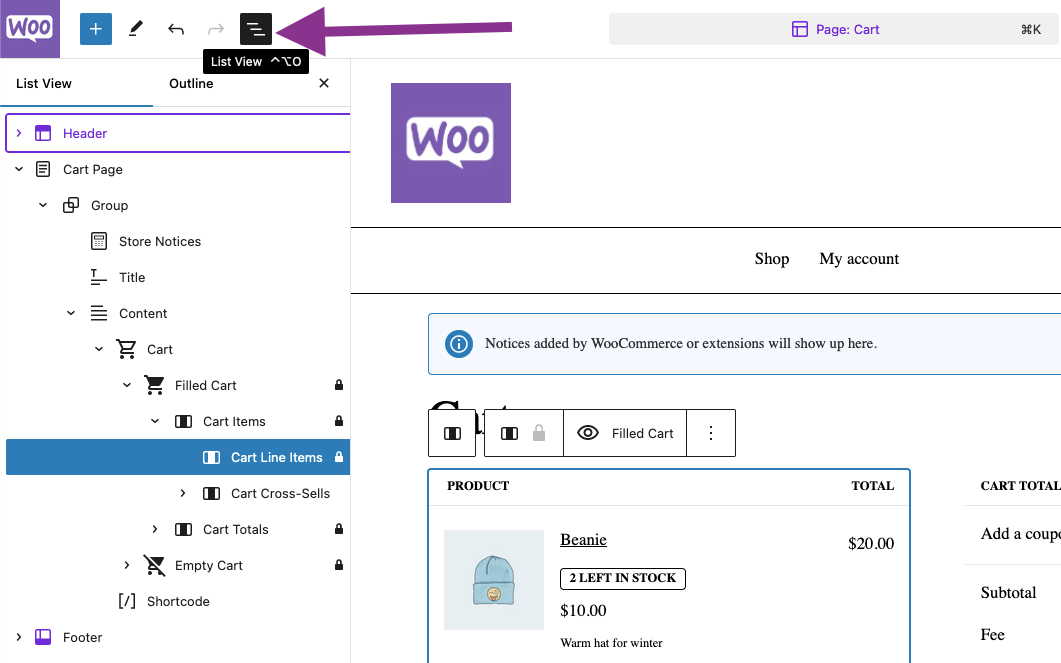Click the Undo arrow icon
Screen dimensions: 1061x663
(x=176, y=28)
